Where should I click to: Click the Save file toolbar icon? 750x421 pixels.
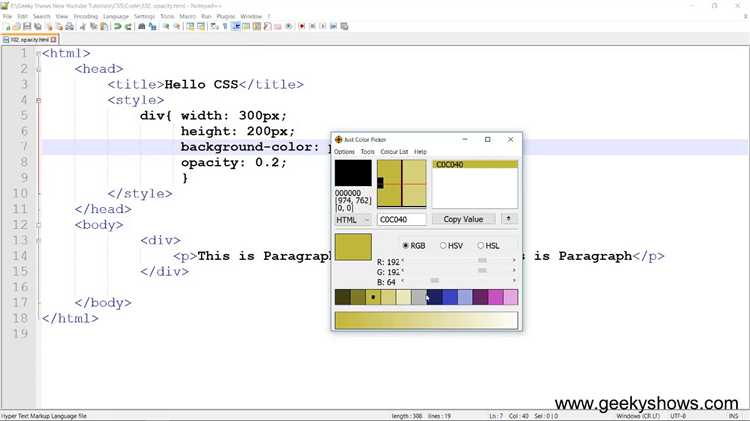pyautogui.click(x=28, y=27)
